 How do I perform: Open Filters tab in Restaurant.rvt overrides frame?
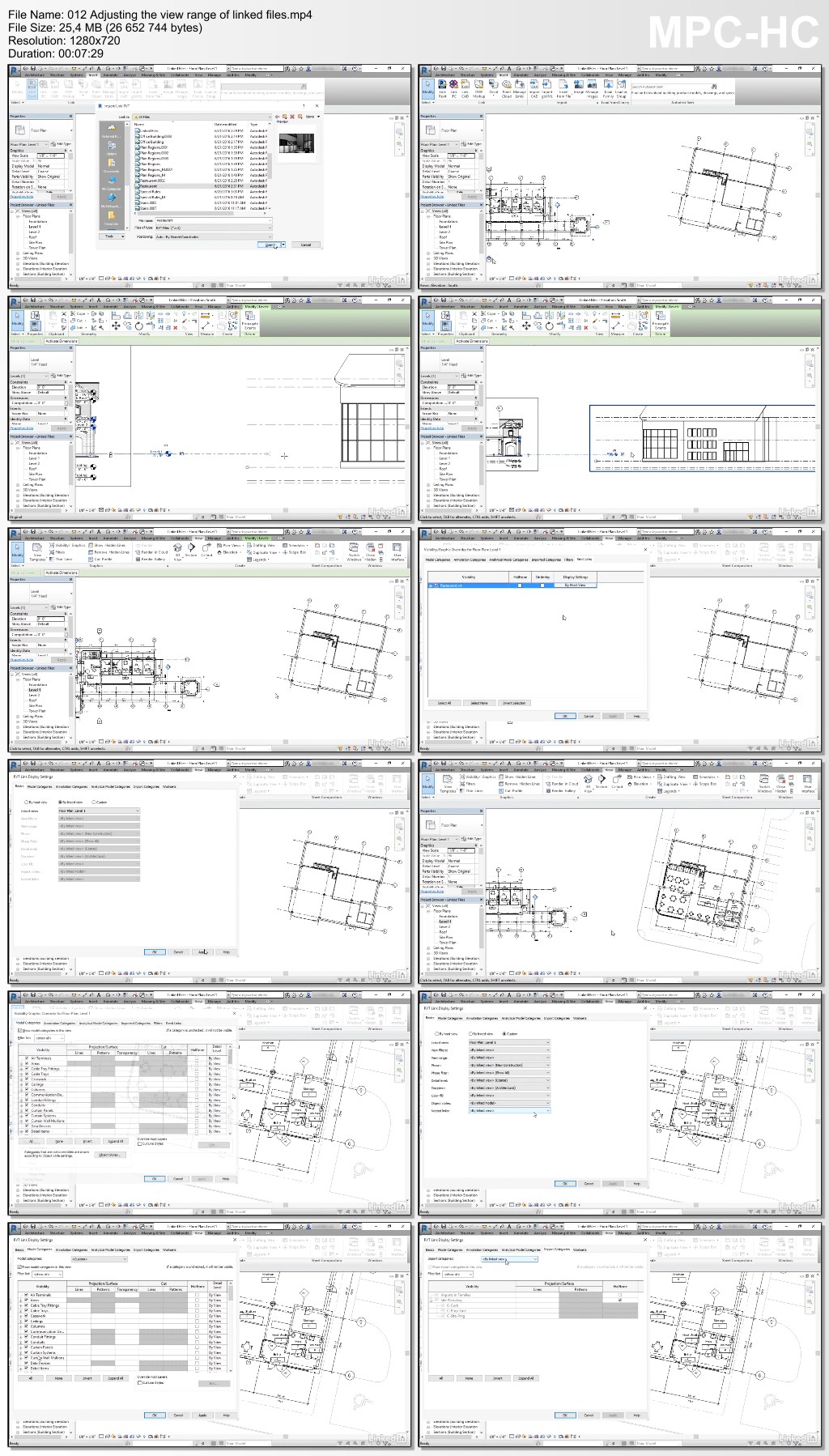click(x=568, y=559)
